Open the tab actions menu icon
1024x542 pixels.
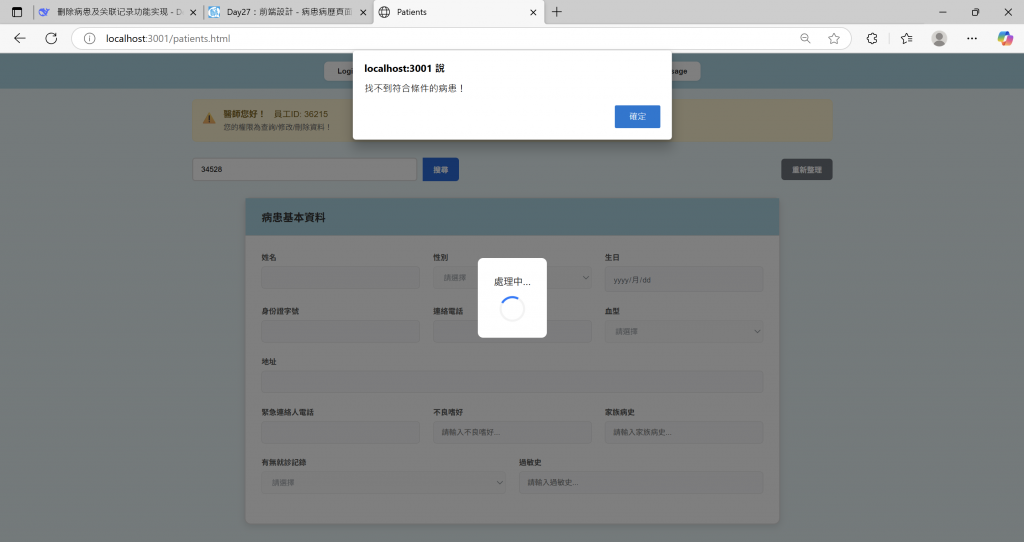coord(17,12)
